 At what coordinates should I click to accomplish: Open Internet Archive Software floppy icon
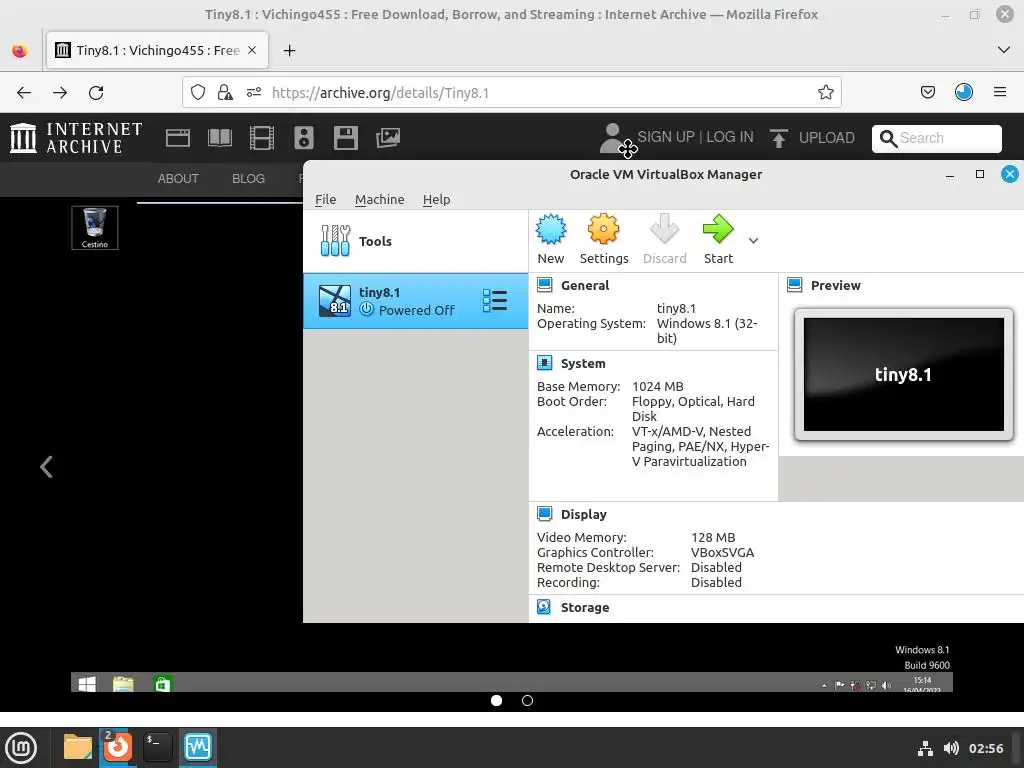pos(345,138)
